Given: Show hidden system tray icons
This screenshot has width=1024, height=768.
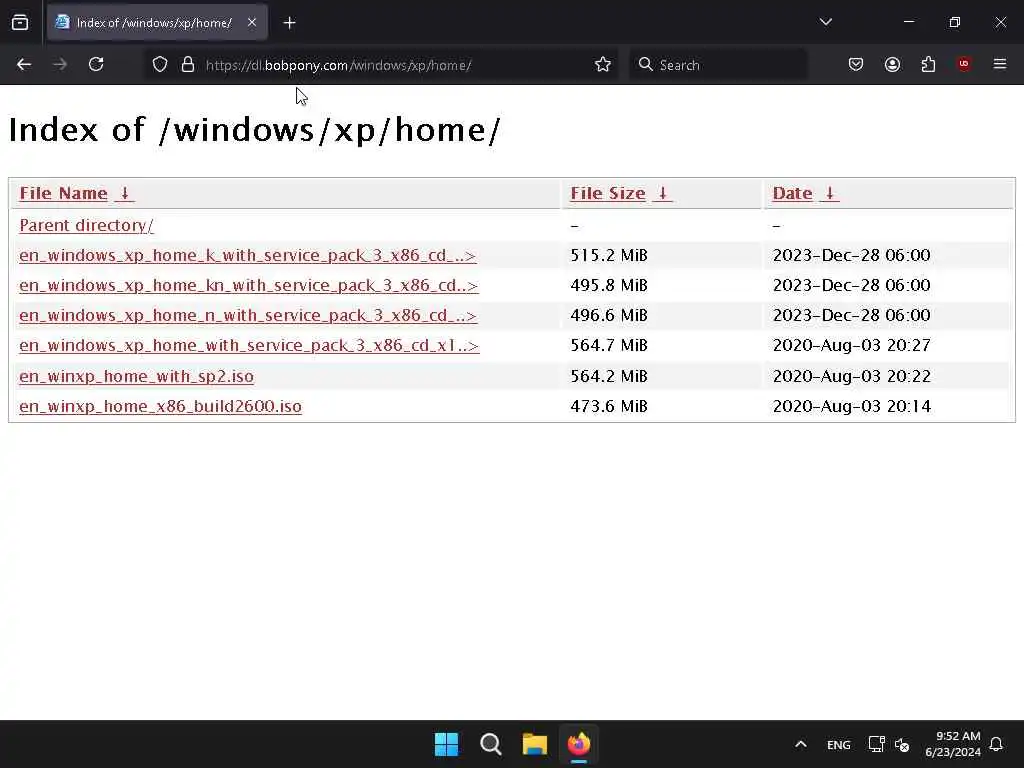Looking at the screenshot, I should pos(801,744).
